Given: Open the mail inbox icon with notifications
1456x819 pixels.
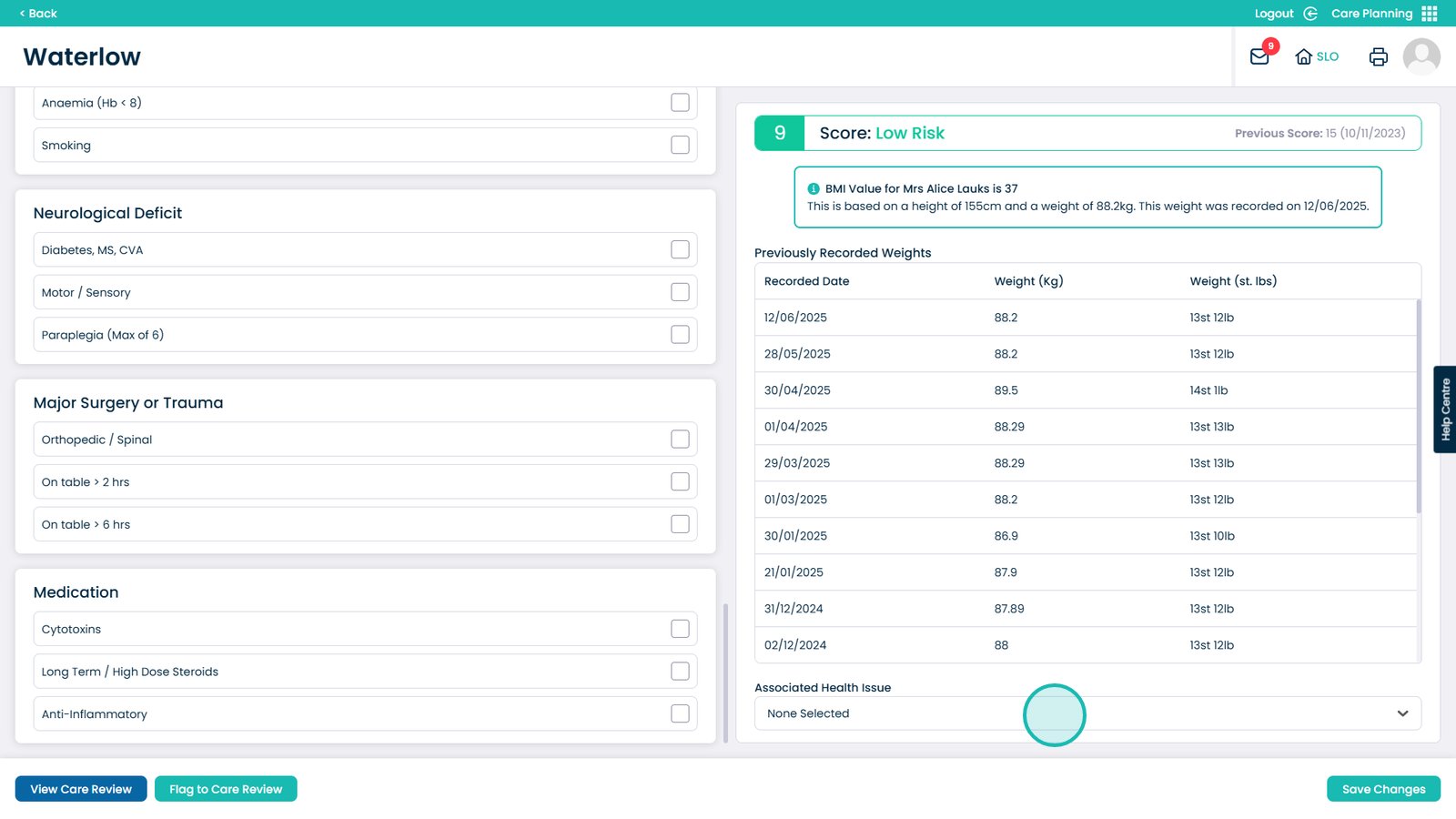Looking at the screenshot, I should click(1259, 56).
